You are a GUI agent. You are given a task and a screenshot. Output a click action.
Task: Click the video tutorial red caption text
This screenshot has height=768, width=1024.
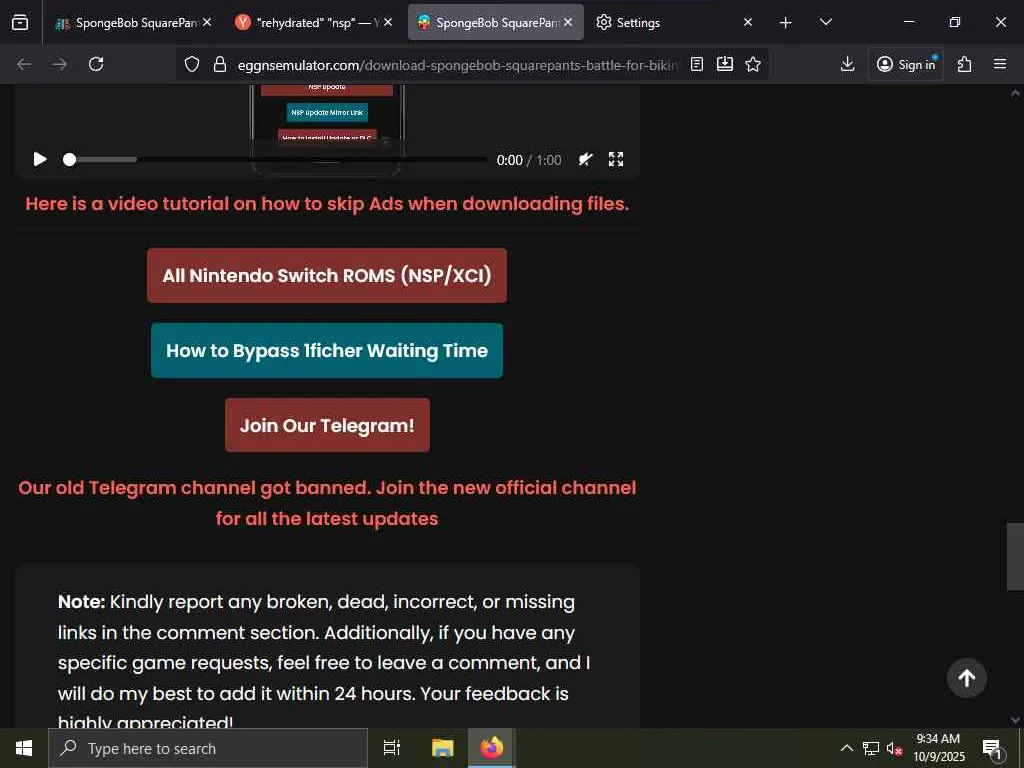(327, 204)
